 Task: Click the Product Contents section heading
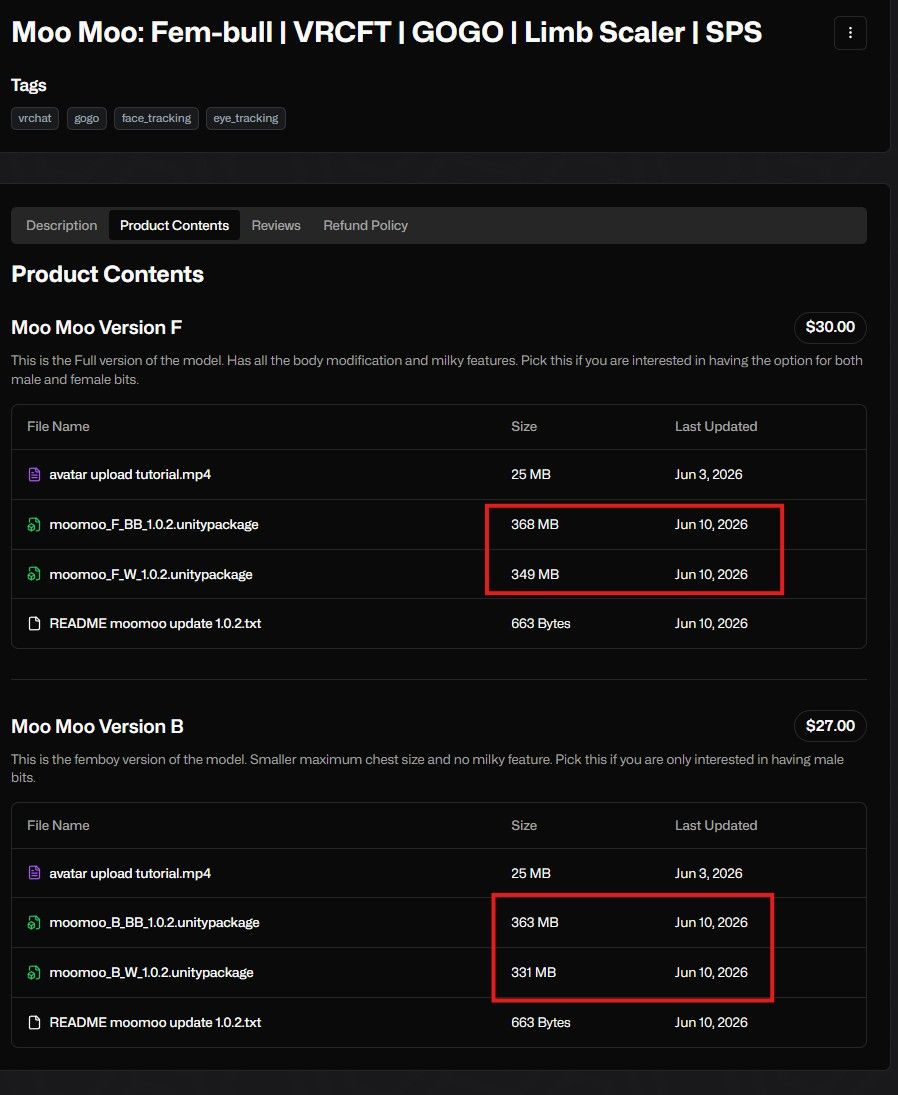pos(108,274)
